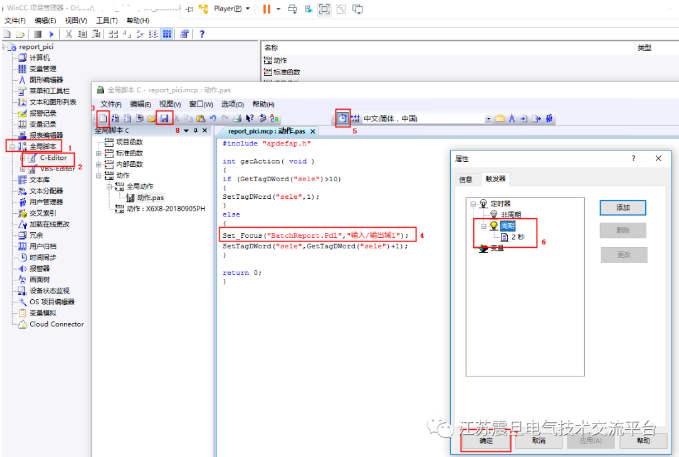Click the Set_Focus code line in editor
The image size is (679, 457).
(316, 236)
